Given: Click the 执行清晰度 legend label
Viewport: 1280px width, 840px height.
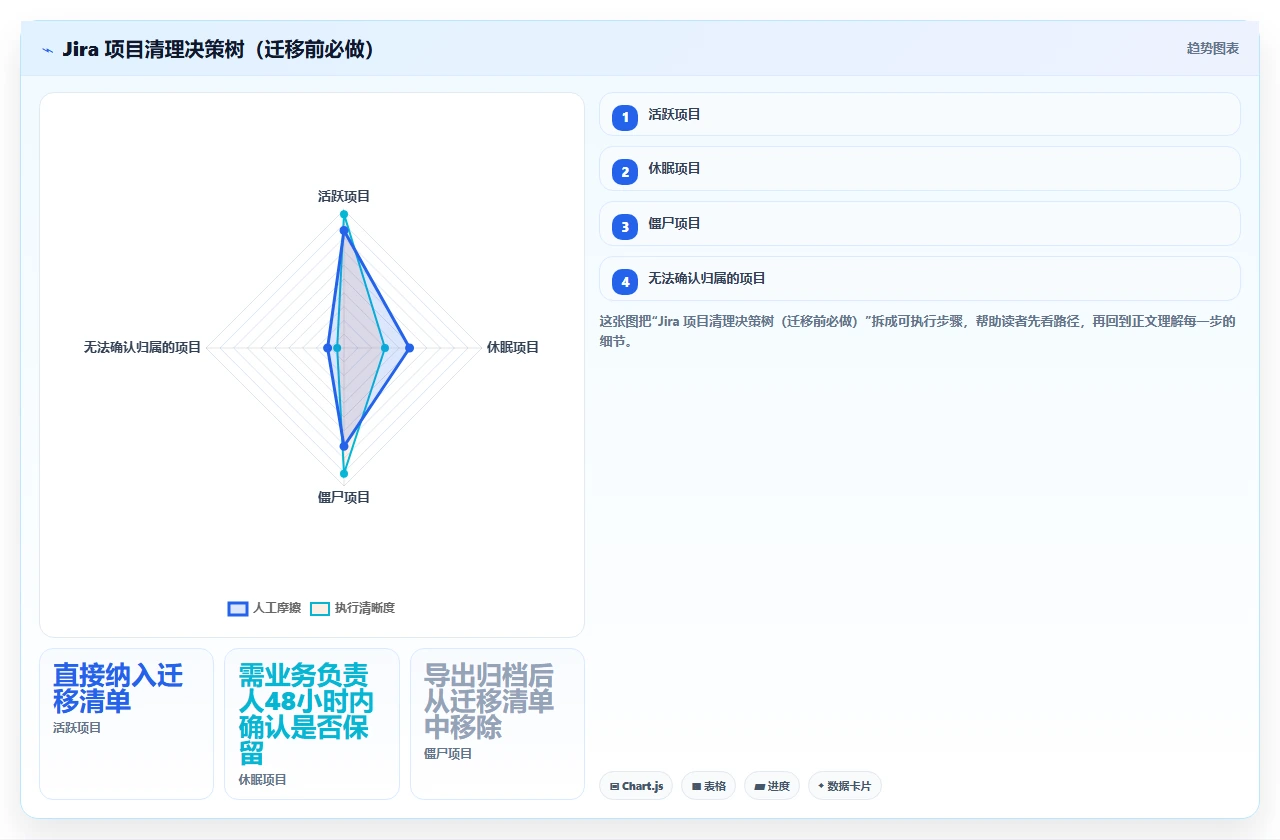Looking at the screenshot, I should (365, 608).
